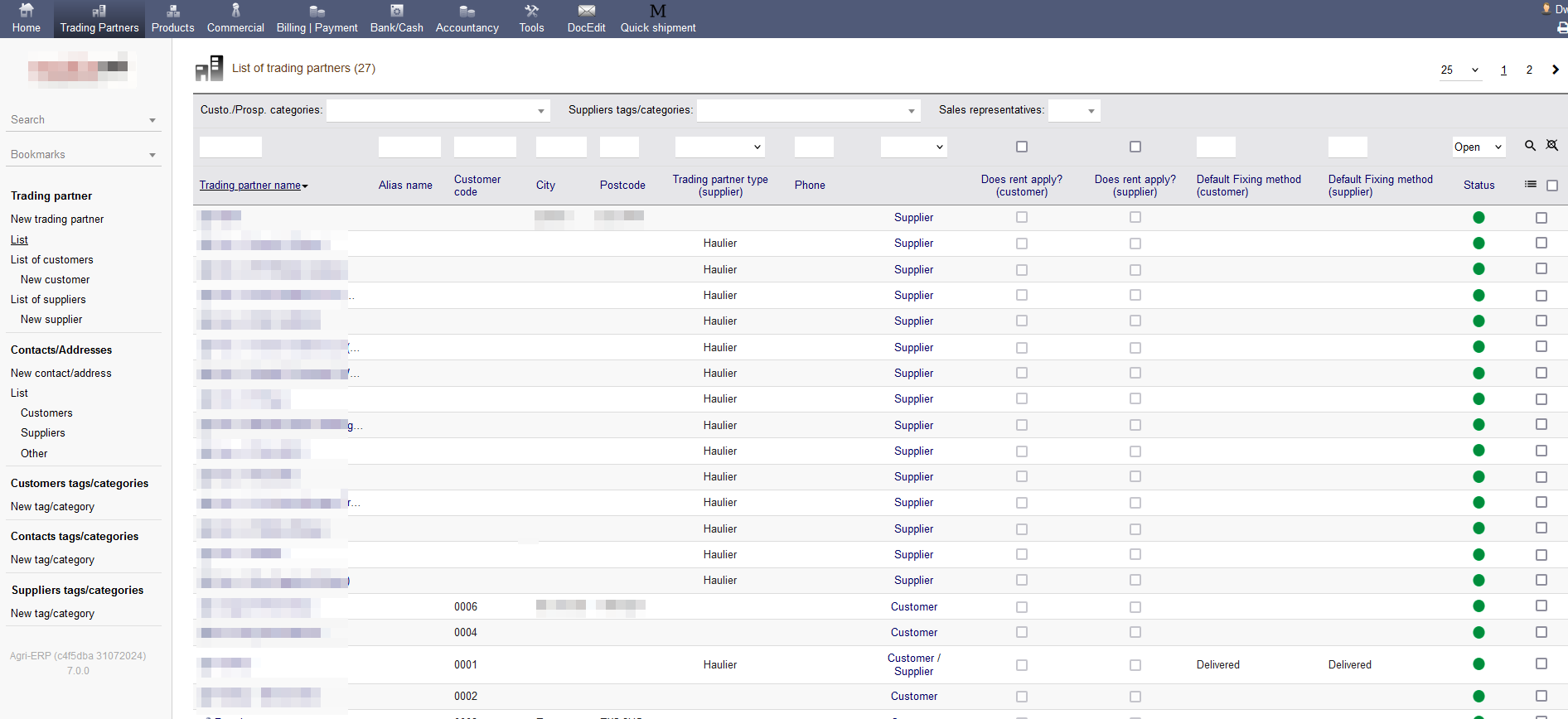
Task: Open the column selector list icon
Action: [1531, 184]
